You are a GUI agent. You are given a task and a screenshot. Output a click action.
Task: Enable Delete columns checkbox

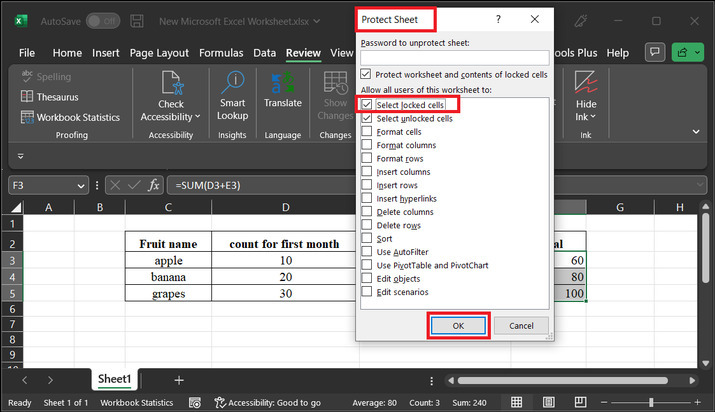[x=367, y=211]
